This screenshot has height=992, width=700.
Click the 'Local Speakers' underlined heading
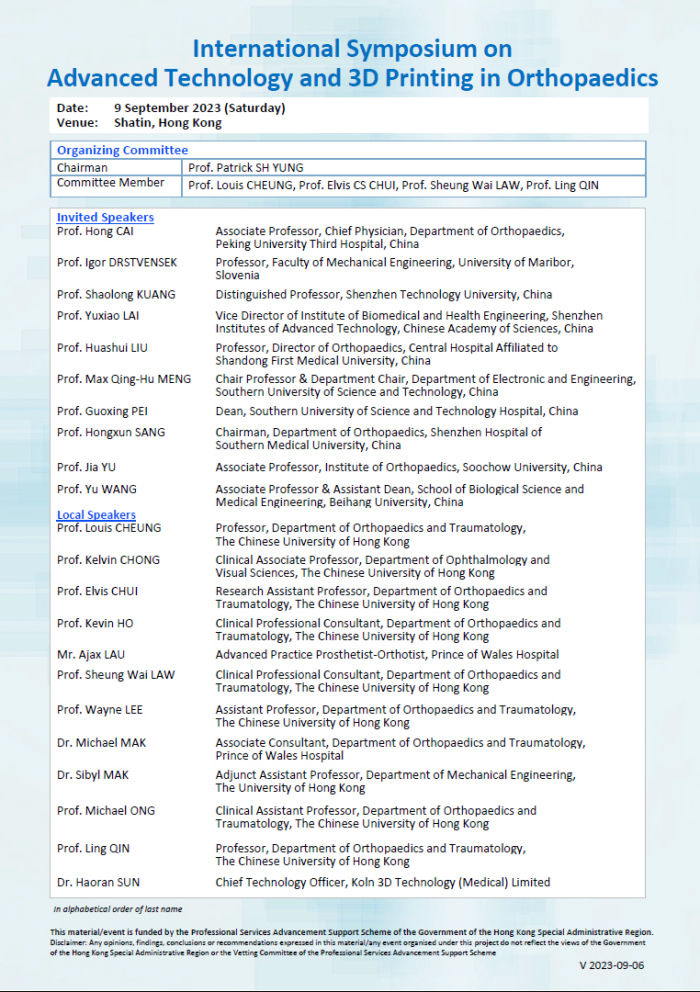(96, 515)
